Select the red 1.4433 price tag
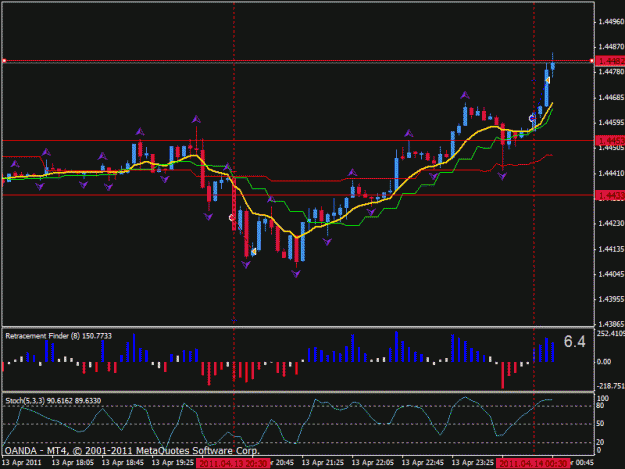The width and height of the screenshot is (625, 469). (610, 195)
